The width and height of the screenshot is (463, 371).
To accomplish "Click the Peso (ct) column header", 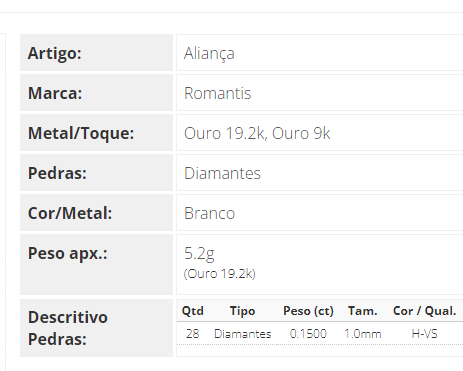I will click(308, 311).
